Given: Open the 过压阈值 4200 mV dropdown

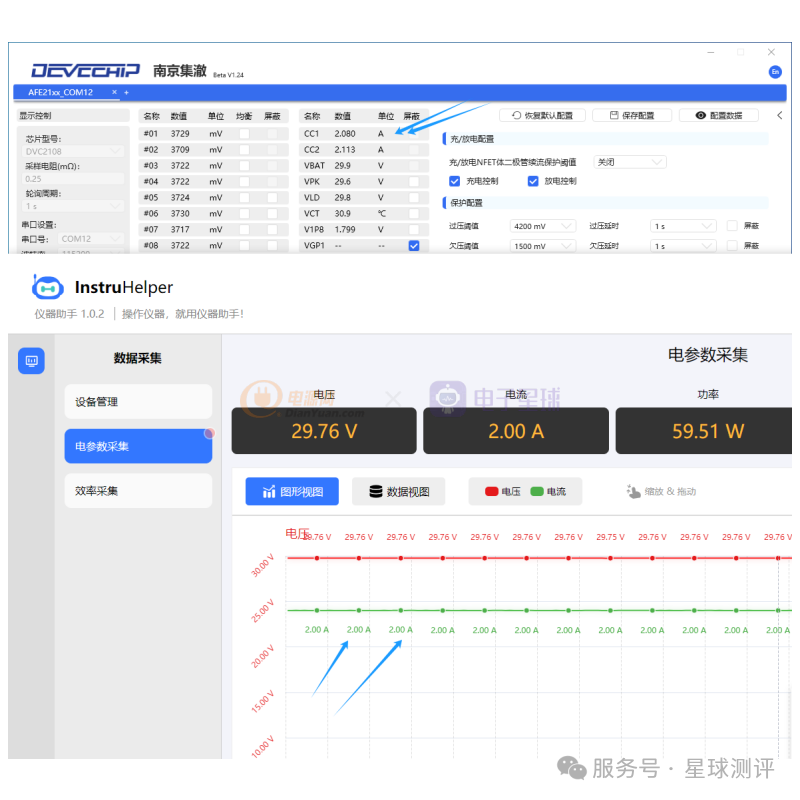Looking at the screenshot, I should pyautogui.click(x=543, y=226).
